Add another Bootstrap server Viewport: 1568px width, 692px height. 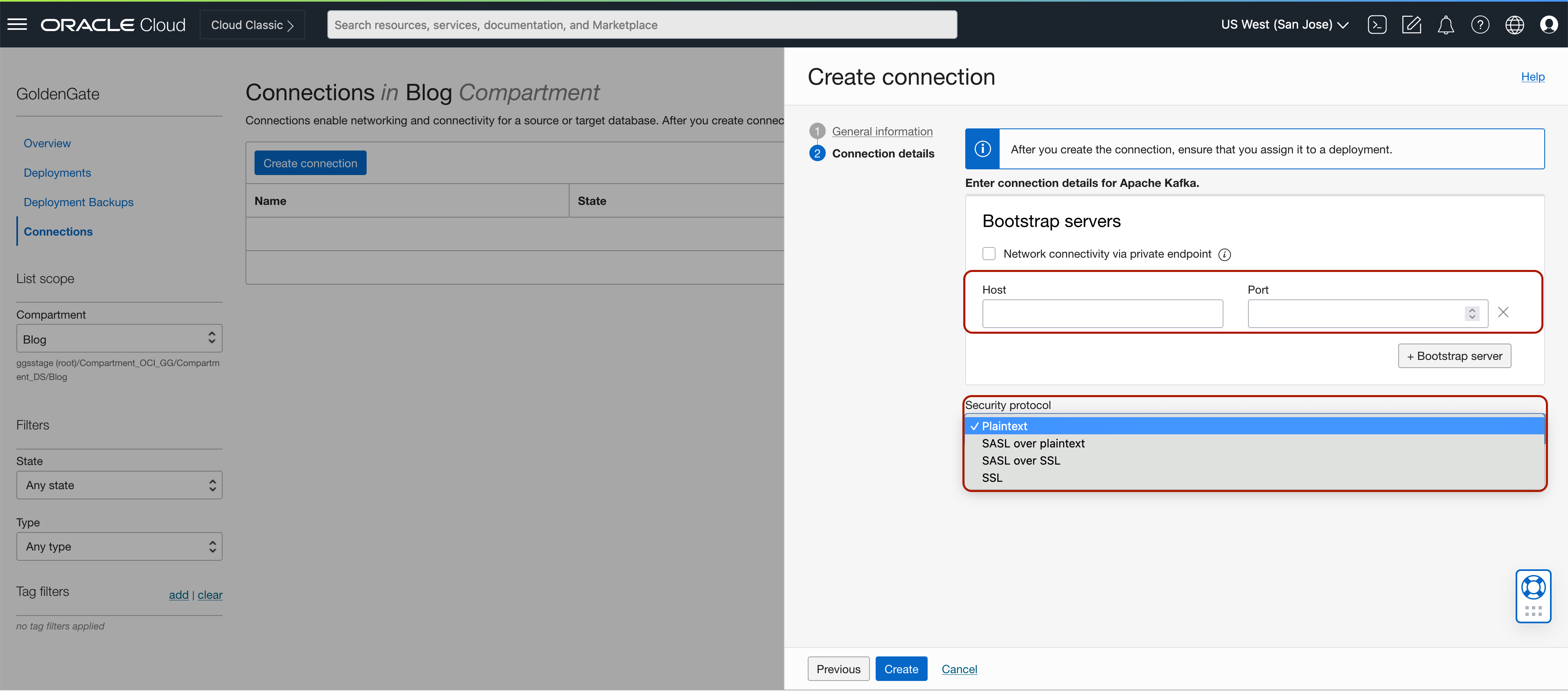click(x=1454, y=356)
